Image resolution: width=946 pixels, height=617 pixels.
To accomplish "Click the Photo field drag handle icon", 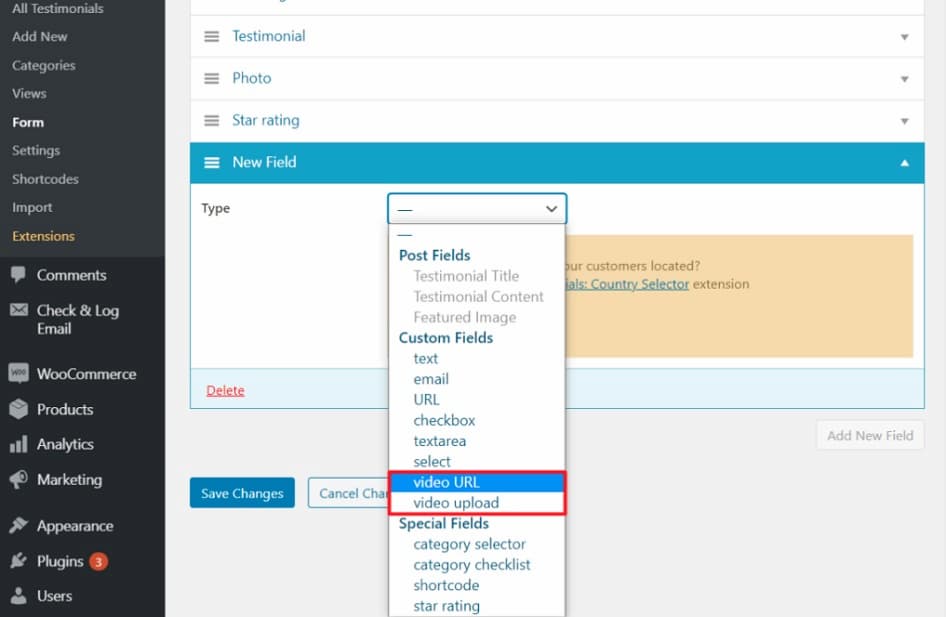I will coord(211,78).
